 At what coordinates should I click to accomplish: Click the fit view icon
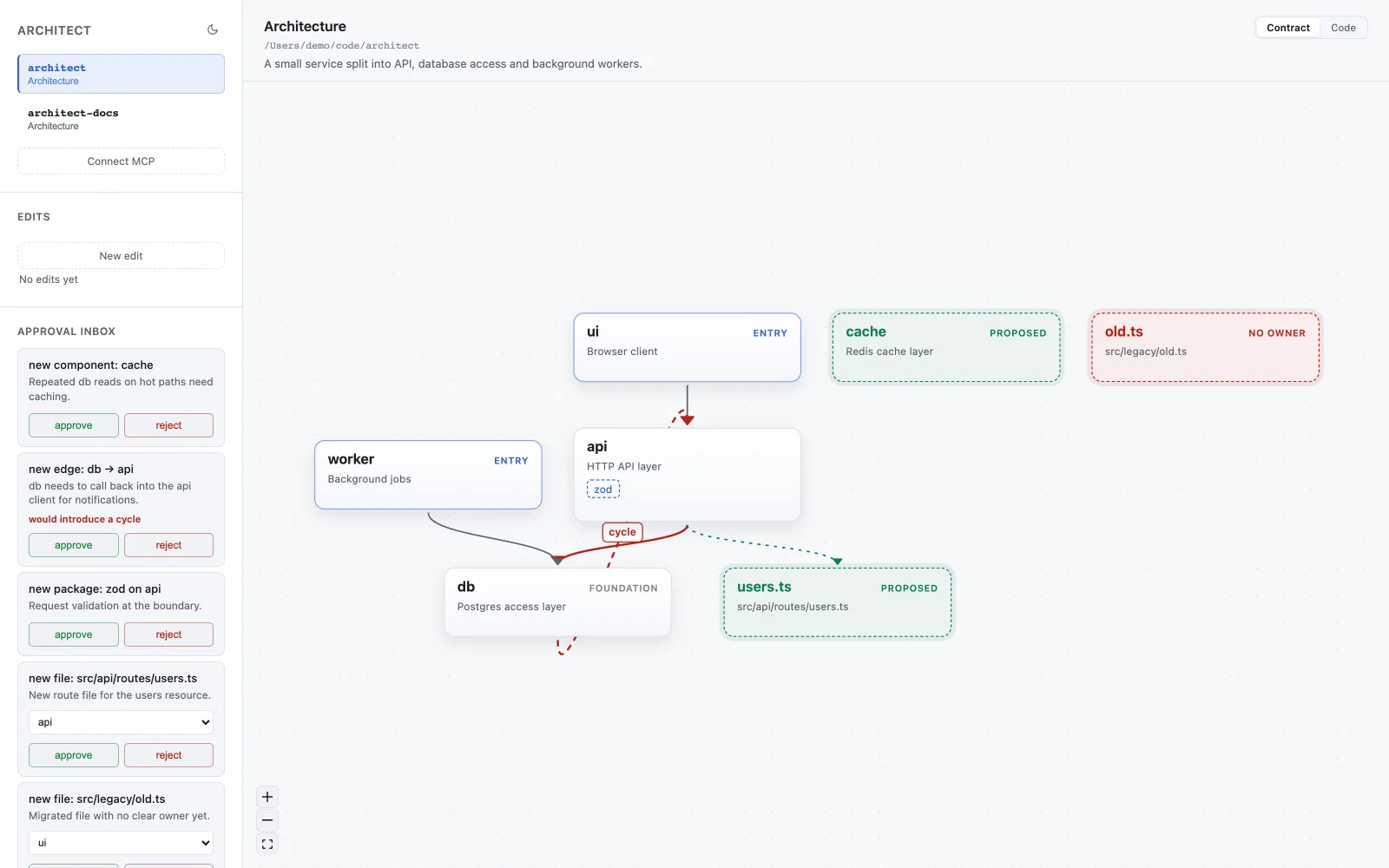point(267,844)
